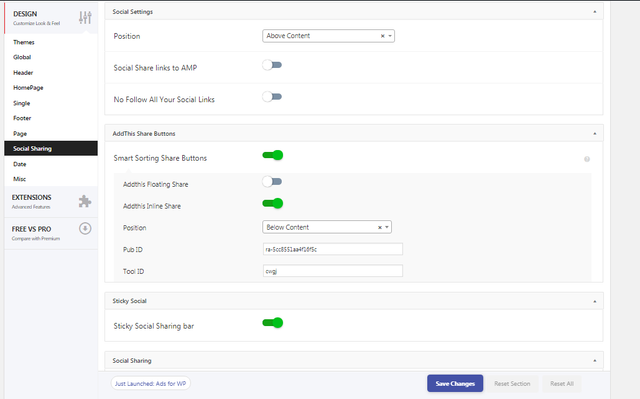Image resolution: width=640 pixels, height=399 pixels.
Task: Enable Addthis Floating Share
Action: tap(272, 182)
